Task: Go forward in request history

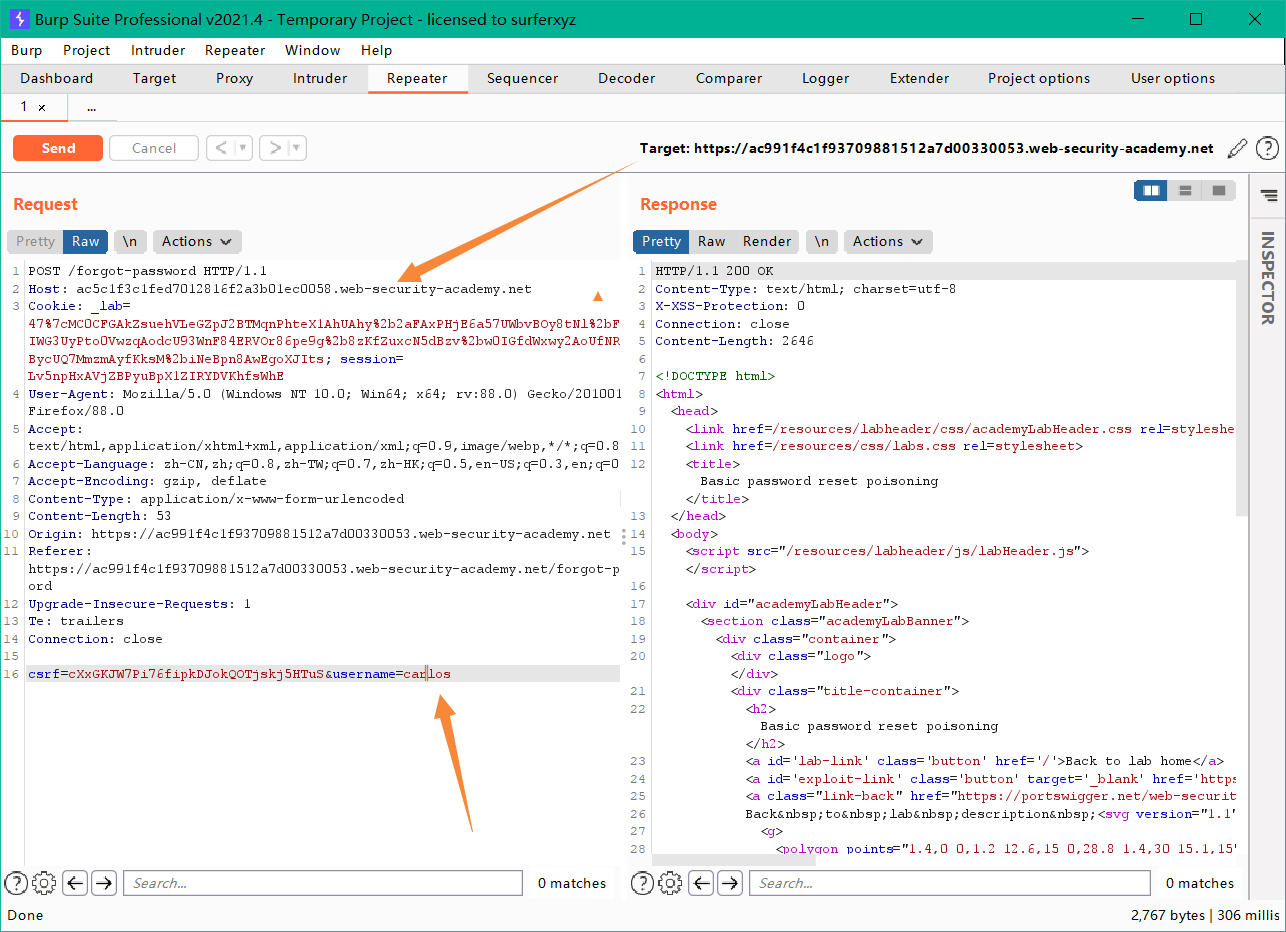Action: point(273,148)
